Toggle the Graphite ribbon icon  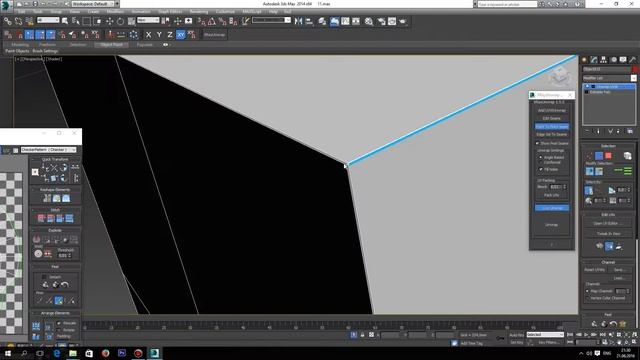[x=334, y=21]
